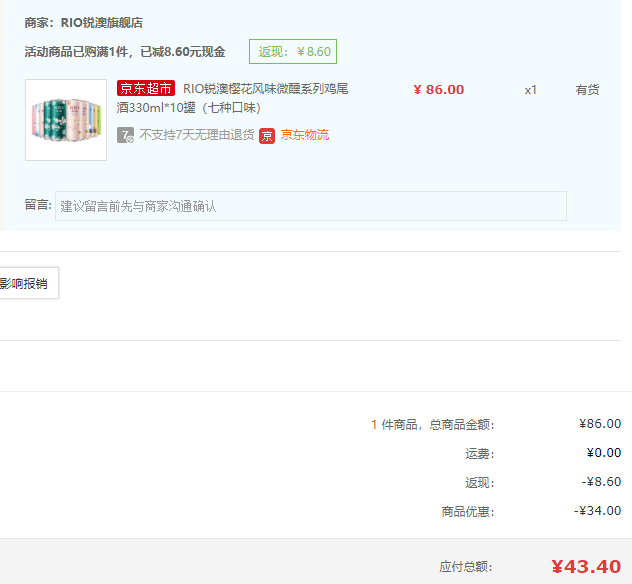The image size is (632, 584).
Task: Select the cashback value -¥8.60
Action: 601,482
